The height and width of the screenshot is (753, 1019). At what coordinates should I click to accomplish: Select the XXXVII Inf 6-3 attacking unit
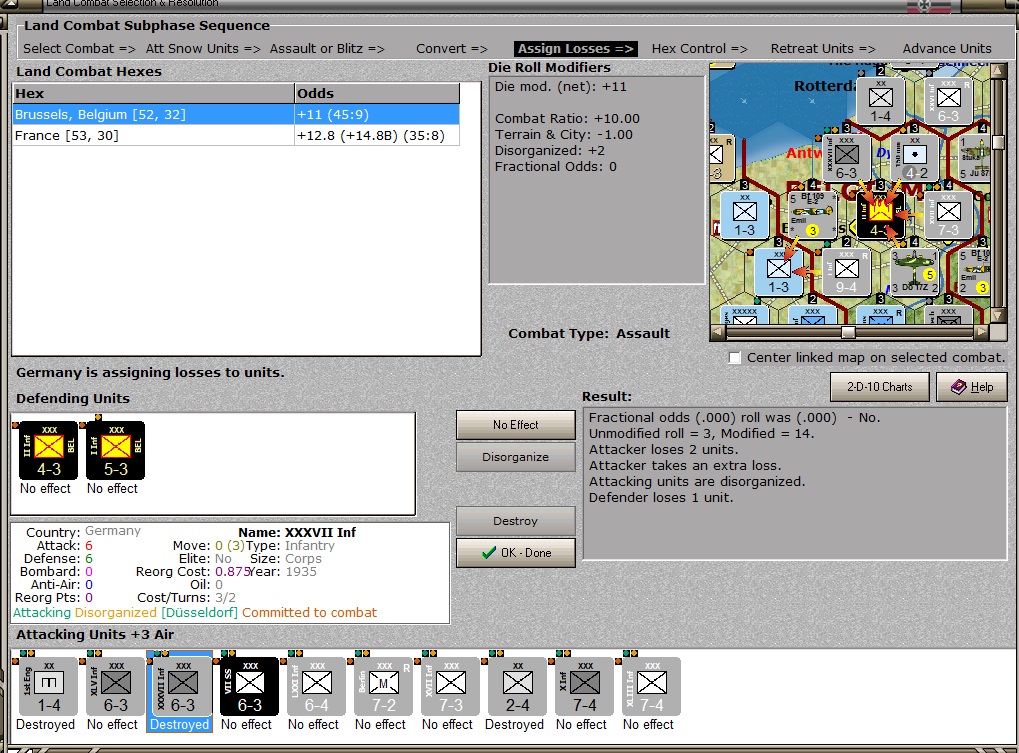(183, 686)
